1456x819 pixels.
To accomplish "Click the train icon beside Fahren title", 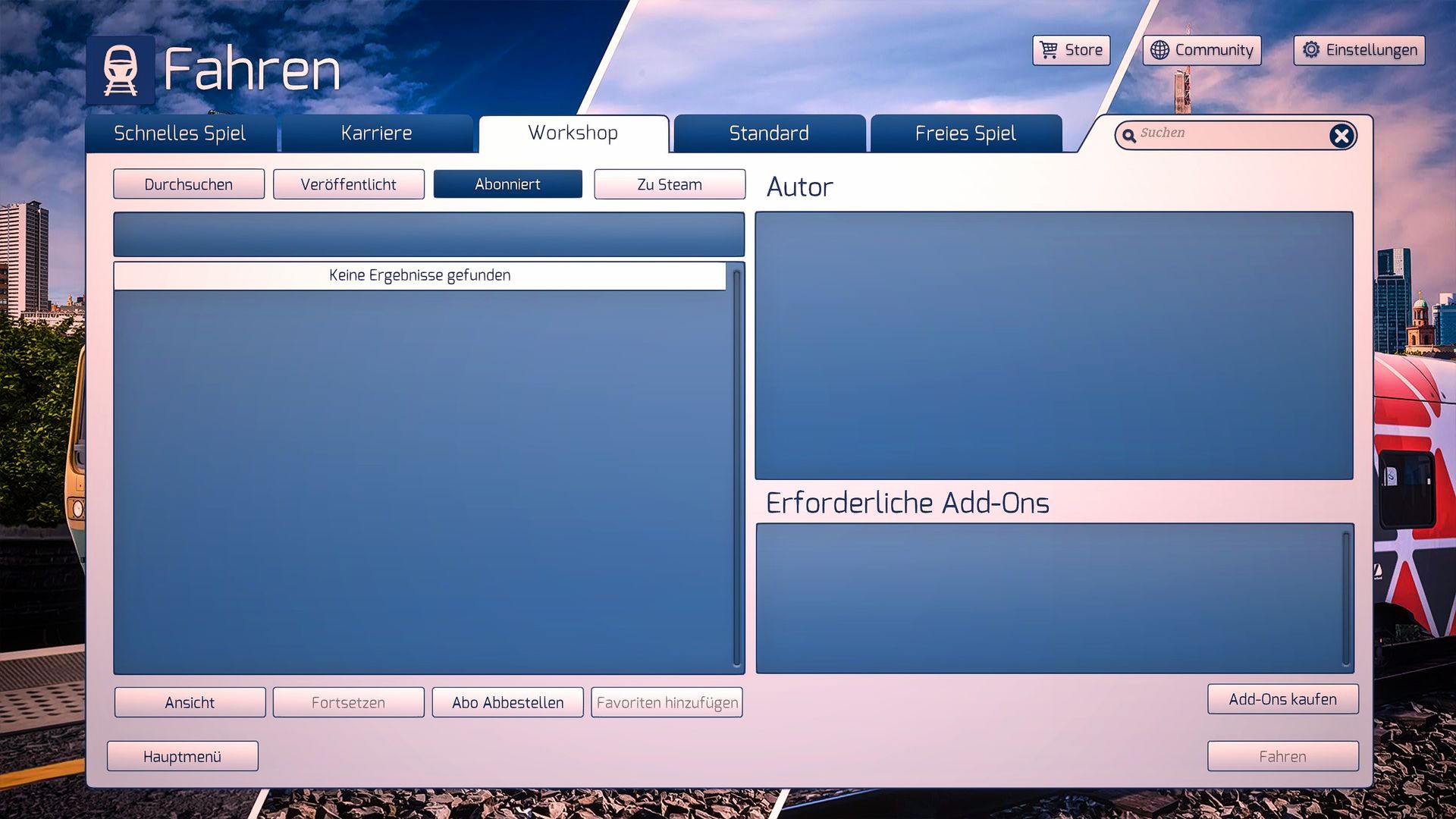I will (x=121, y=70).
